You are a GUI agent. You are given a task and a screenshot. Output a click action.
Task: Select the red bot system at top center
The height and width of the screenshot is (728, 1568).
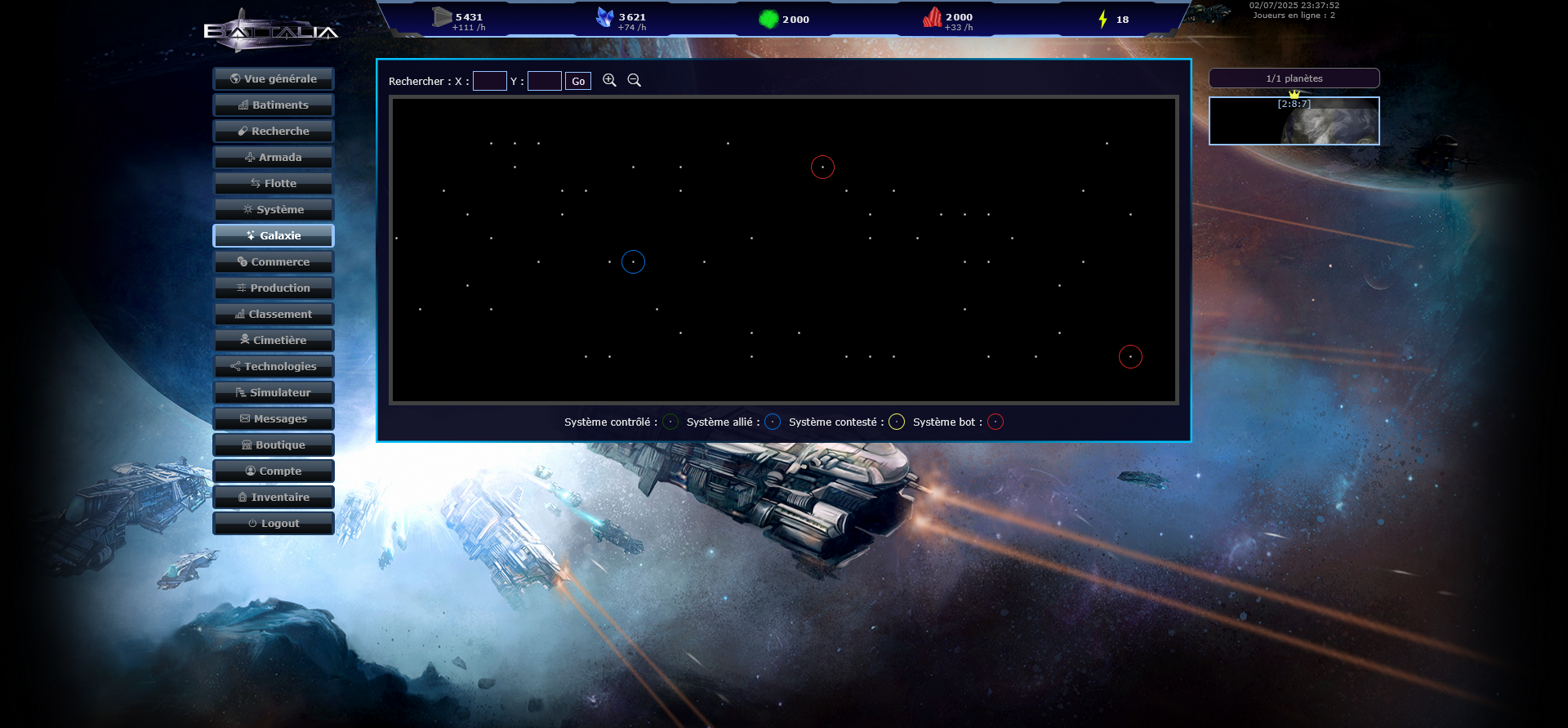coord(822,167)
